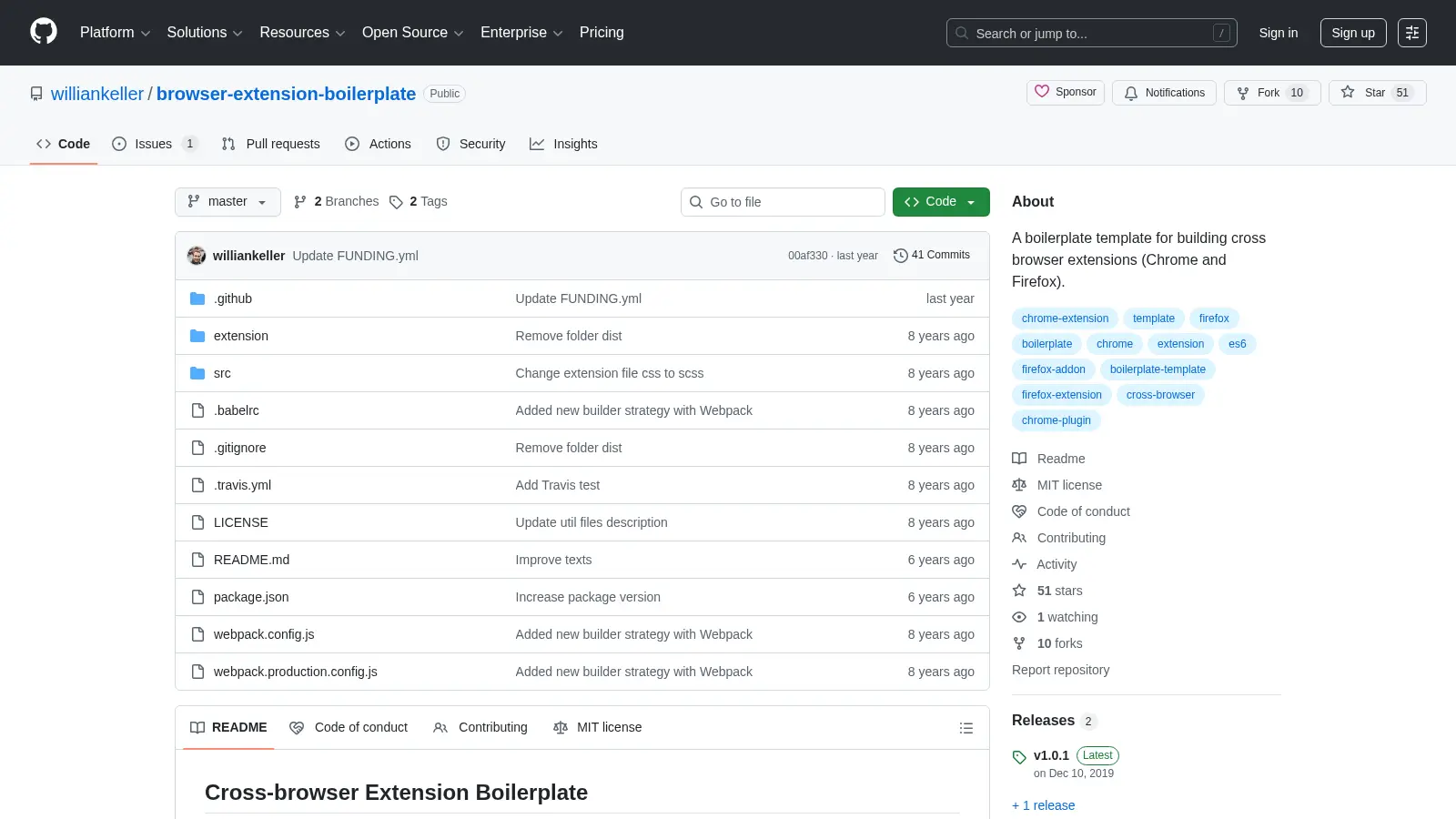Open the 41 Commits link

coord(932,256)
